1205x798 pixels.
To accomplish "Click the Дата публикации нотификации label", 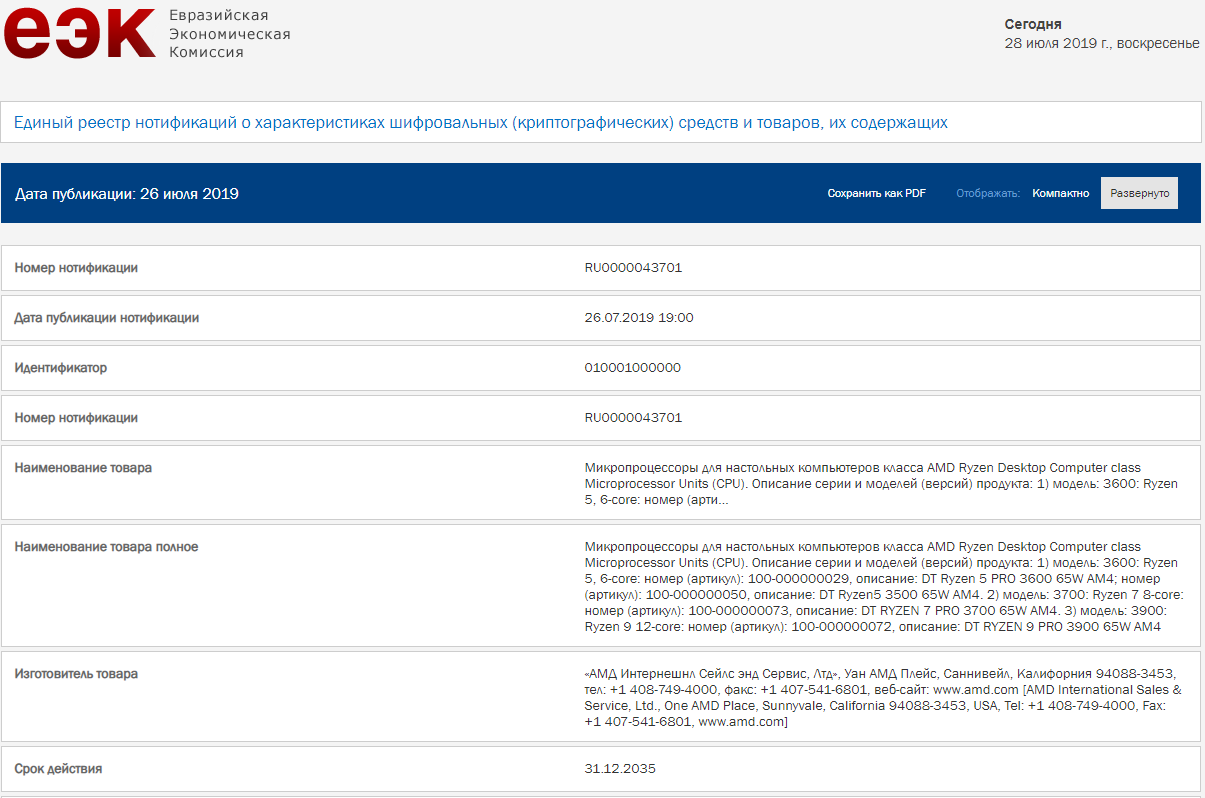I will click(107, 318).
